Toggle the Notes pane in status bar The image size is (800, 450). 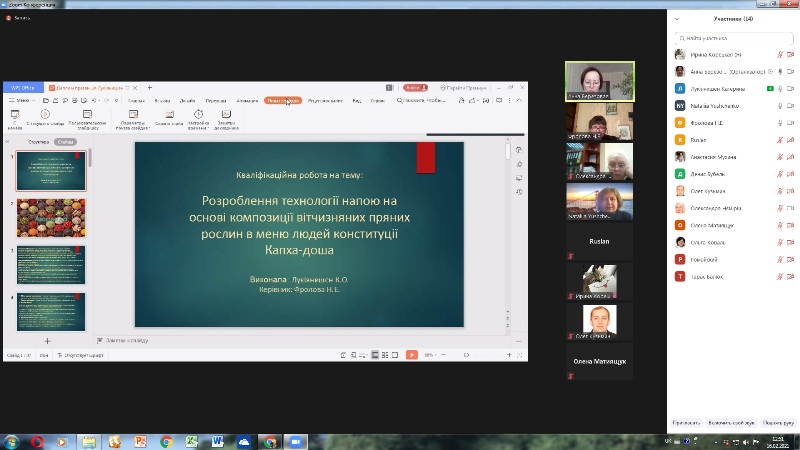coord(345,354)
